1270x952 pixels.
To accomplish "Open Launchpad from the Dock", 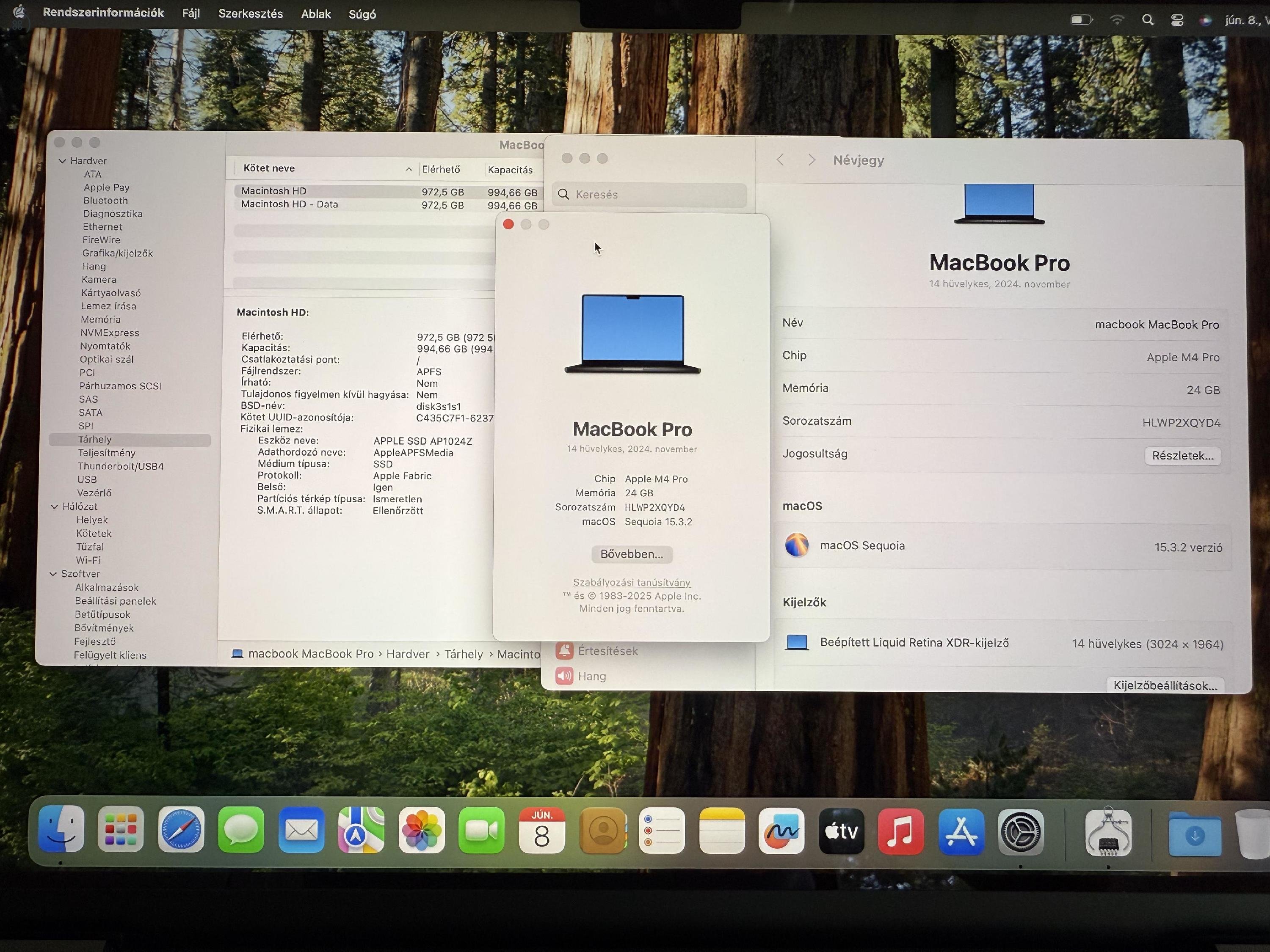I will pyautogui.click(x=121, y=829).
